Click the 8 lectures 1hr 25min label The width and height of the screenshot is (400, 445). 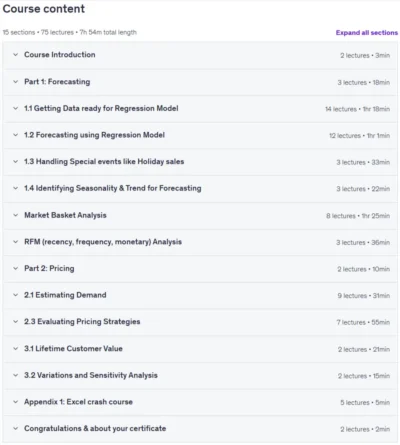point(358,216)
